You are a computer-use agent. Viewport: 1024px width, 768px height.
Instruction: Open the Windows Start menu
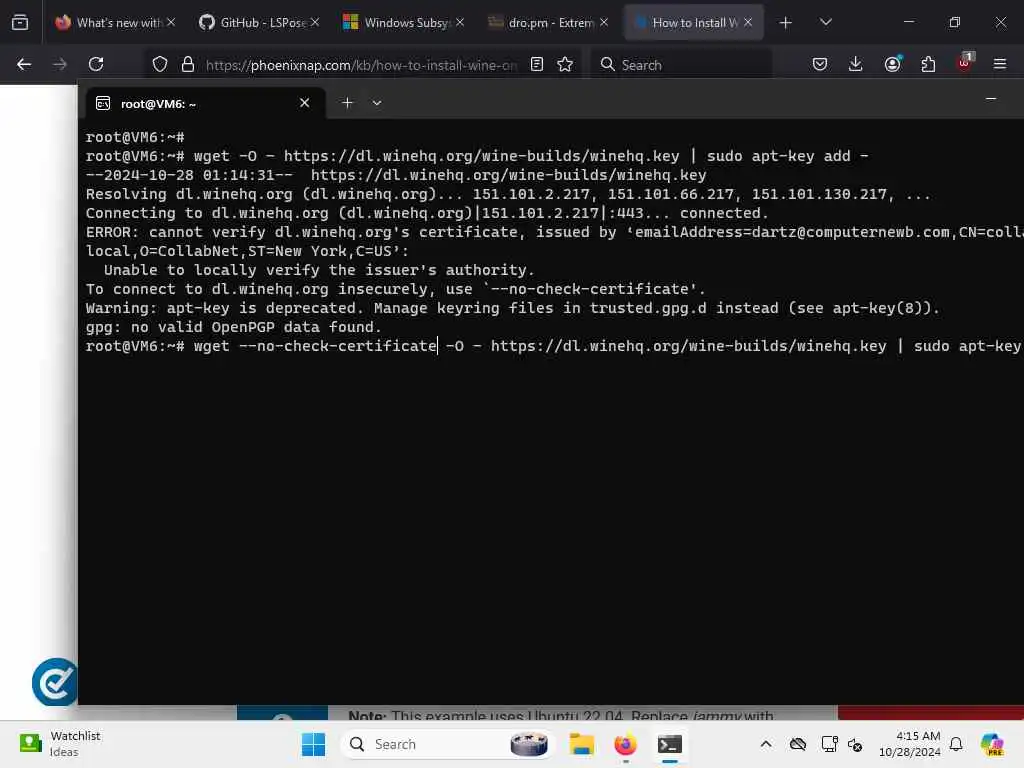[x=313, y=744]
